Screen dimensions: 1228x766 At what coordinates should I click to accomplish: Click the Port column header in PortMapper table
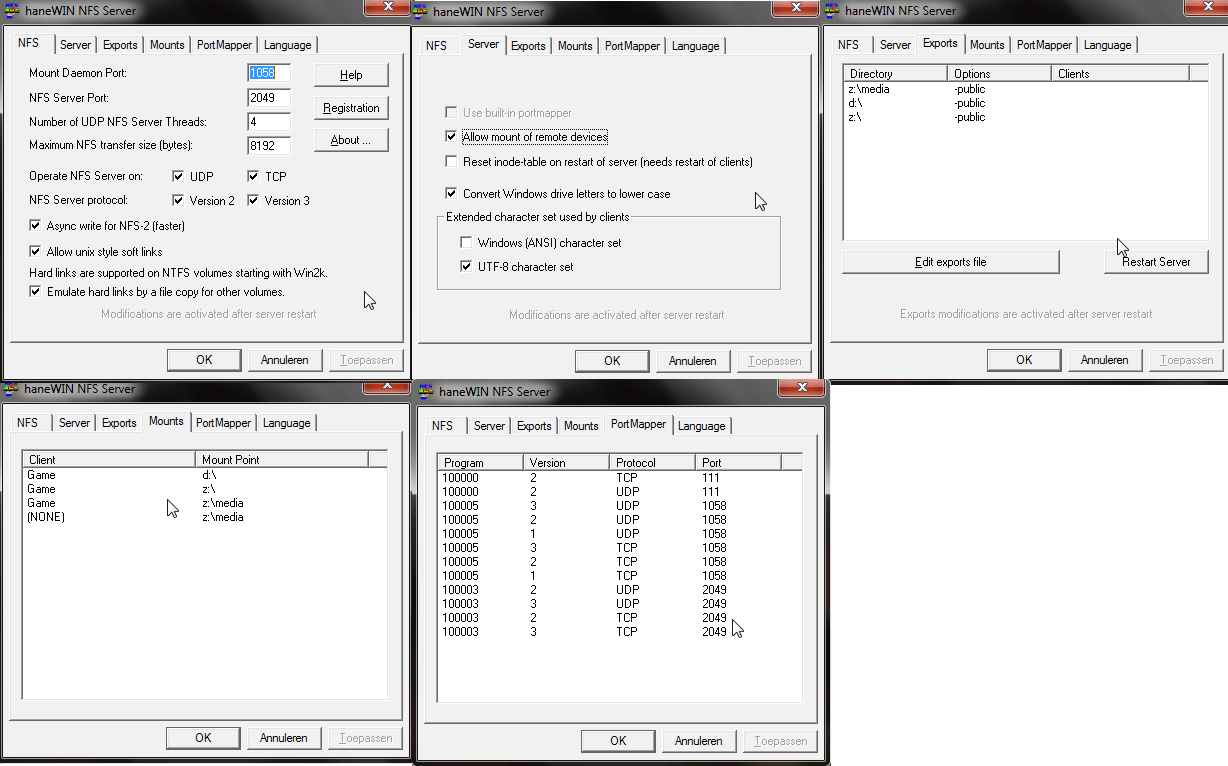coord(738,463)
